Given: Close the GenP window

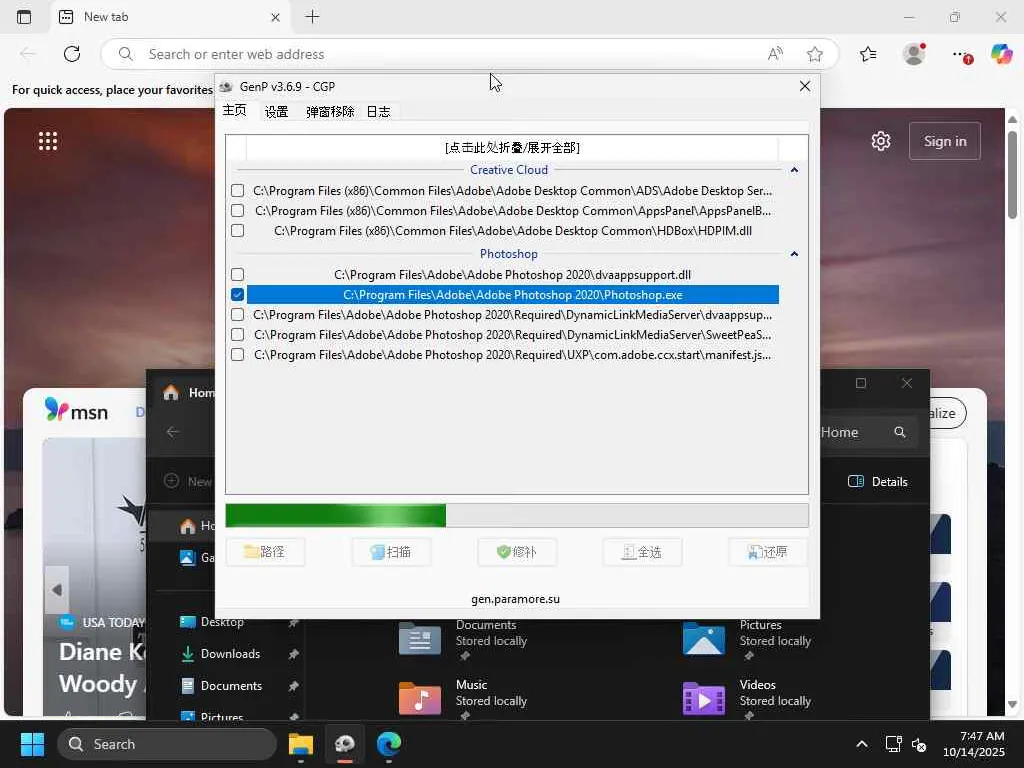Looking at the screenshot, I should (805, 86).
